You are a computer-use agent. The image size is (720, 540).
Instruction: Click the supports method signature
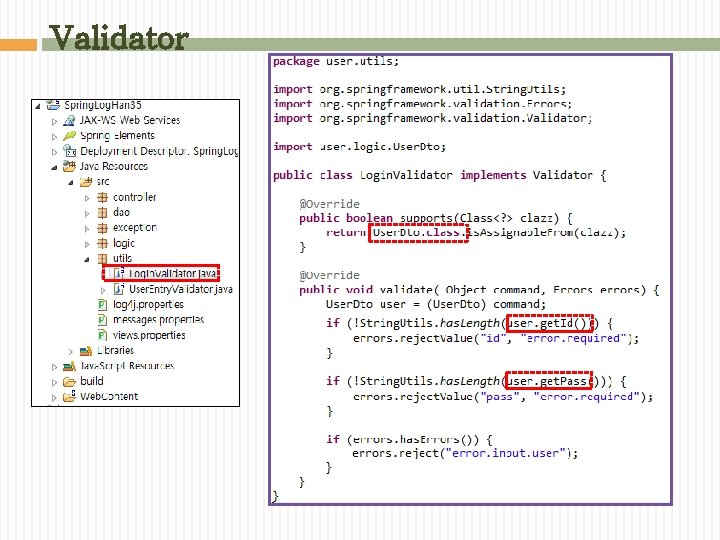(x=435, y=218)
